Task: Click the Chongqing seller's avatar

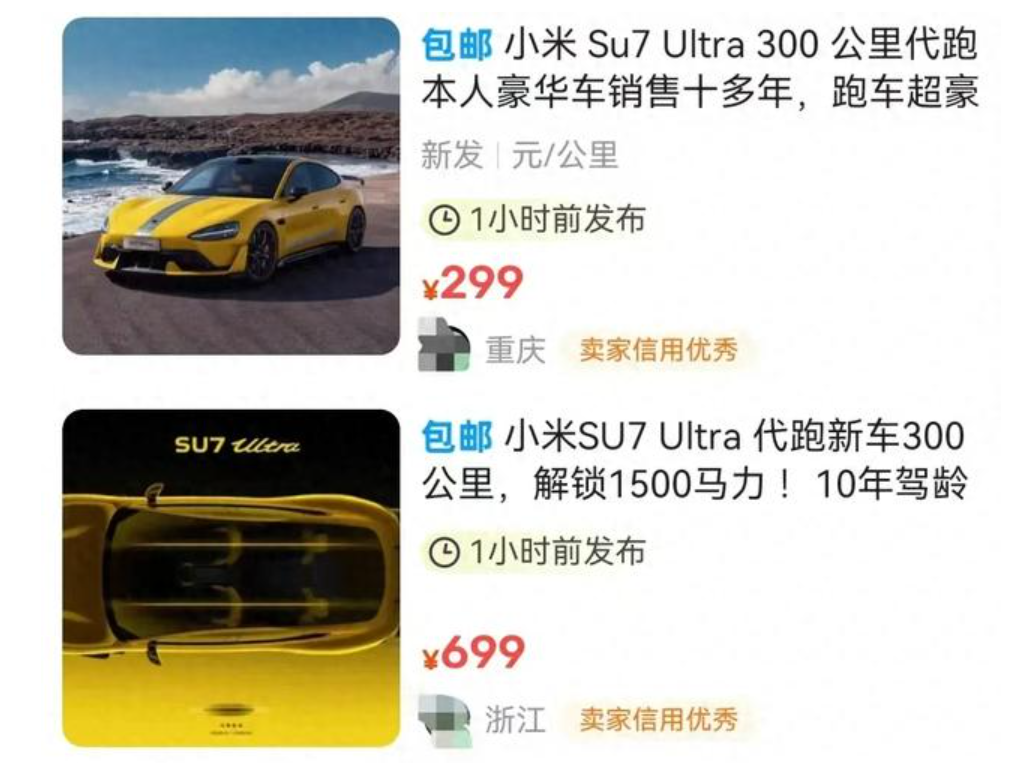Action: point(444,344)
